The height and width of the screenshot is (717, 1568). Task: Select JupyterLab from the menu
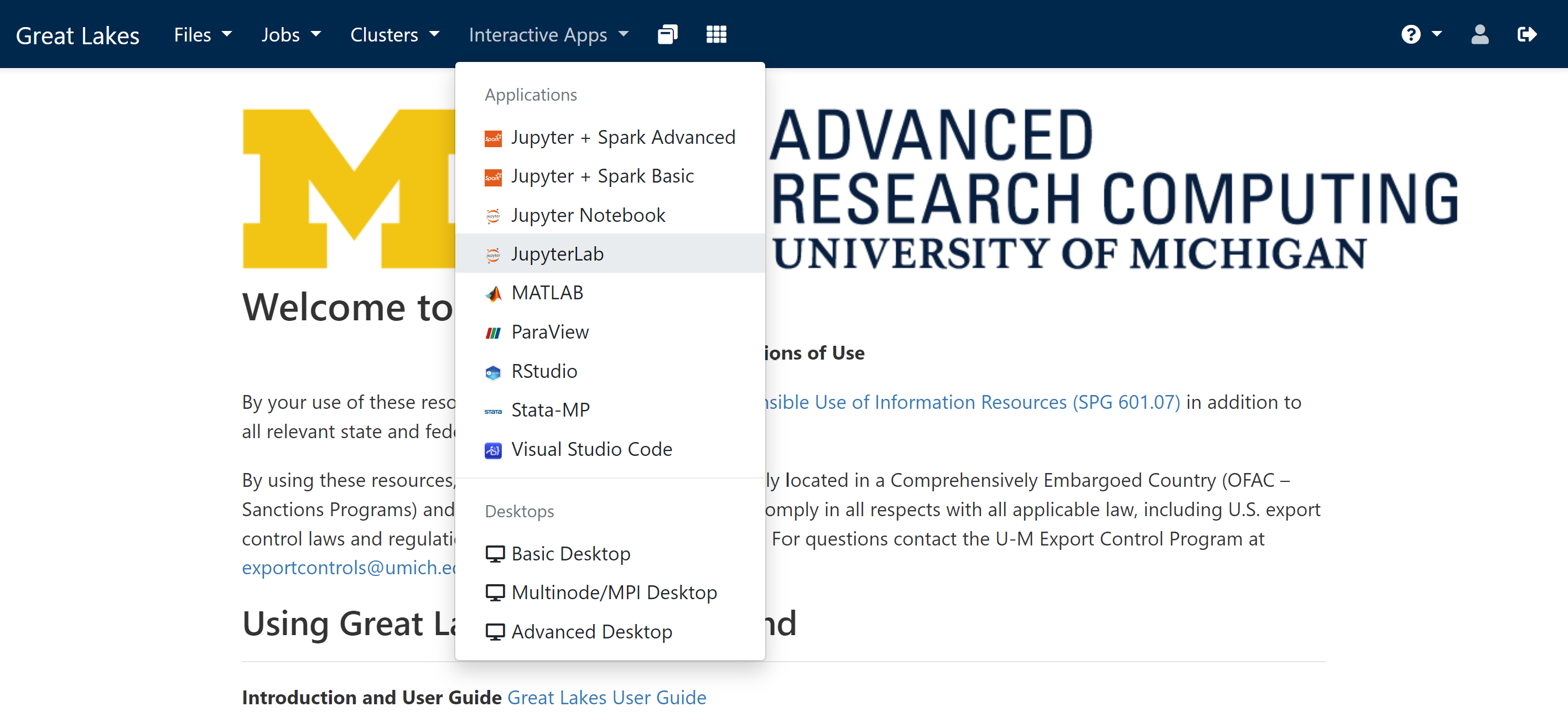point(557,254)
